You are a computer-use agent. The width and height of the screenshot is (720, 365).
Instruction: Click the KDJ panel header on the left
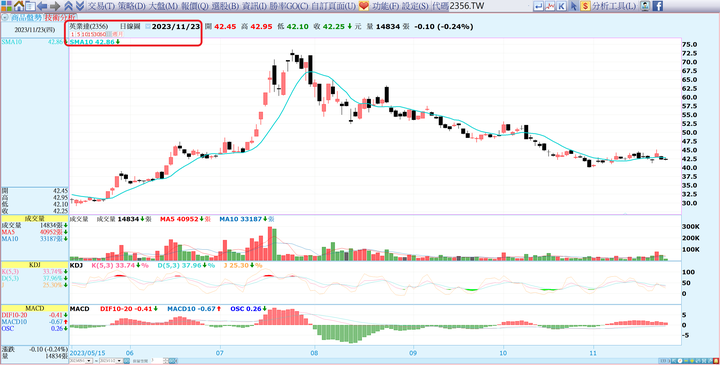click(34, 265)
